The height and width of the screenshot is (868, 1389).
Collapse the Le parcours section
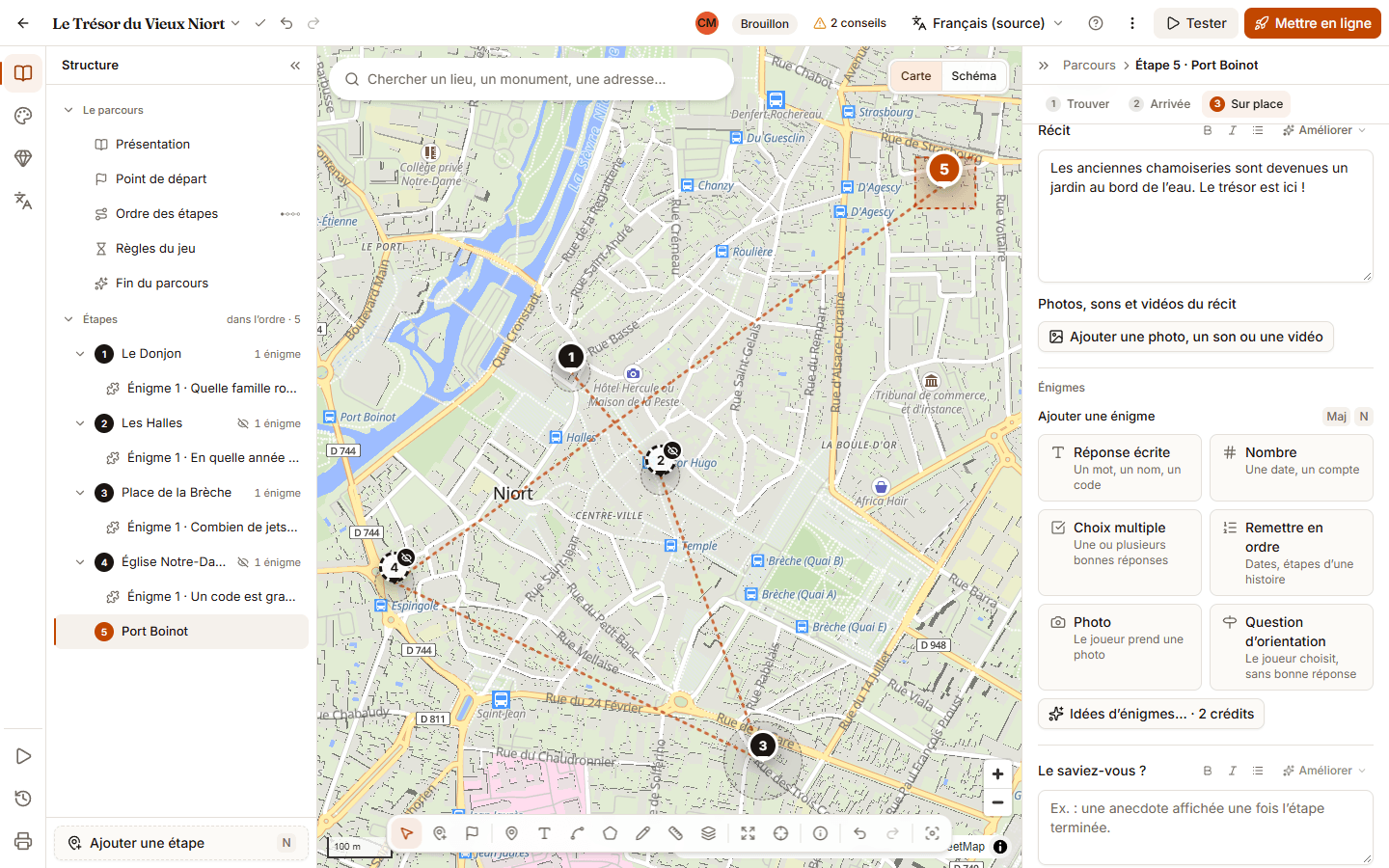coord(68,110)
